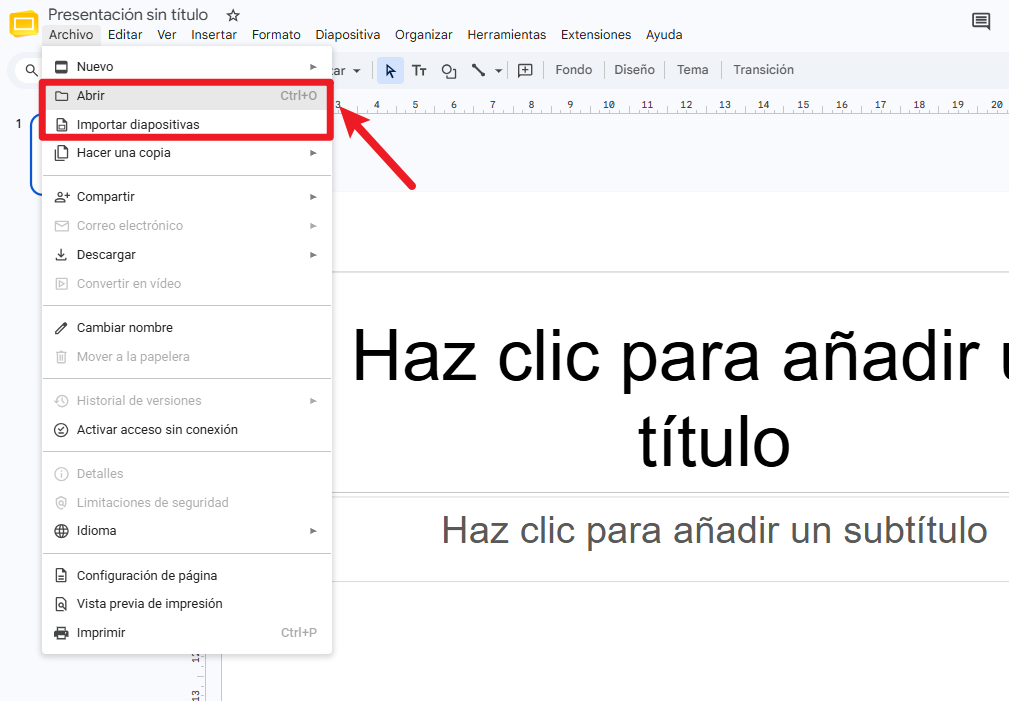Image resolution: width=1009 pixels, height=701 pixels.
Task: Expand the Compartir submenu arrow
Action: coord(313,197)
